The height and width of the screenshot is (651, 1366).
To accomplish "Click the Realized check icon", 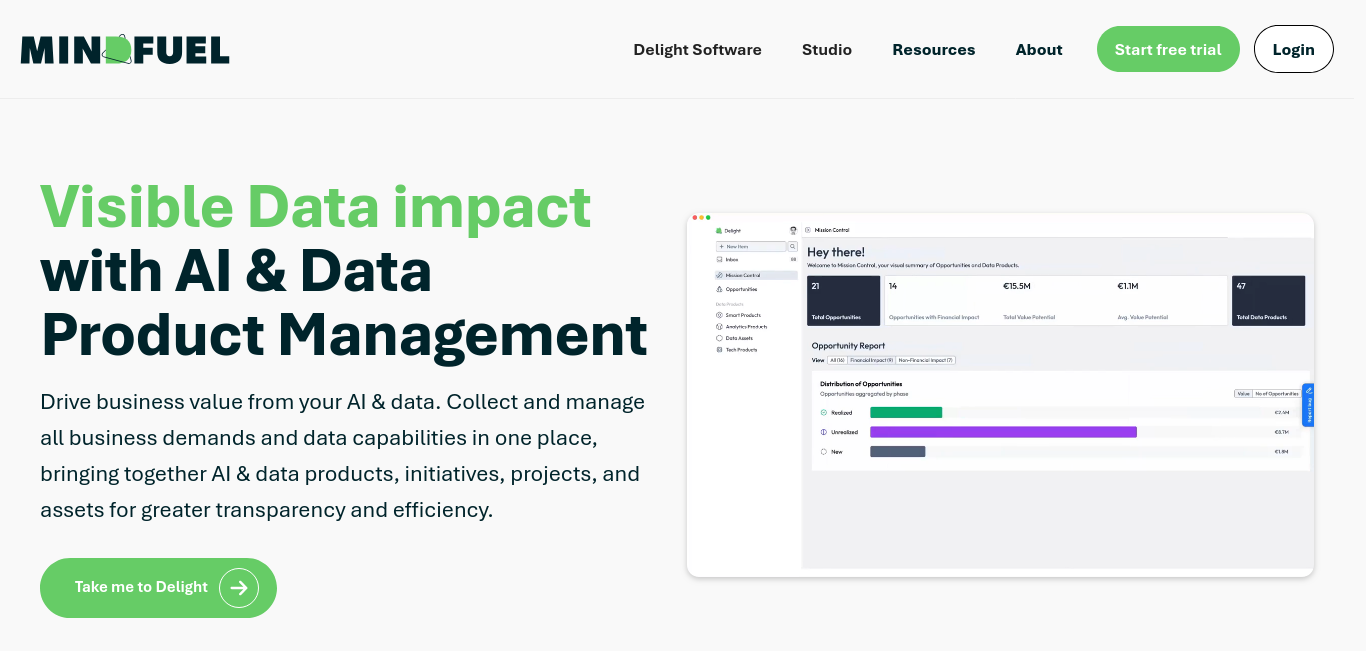I will tap(824, 412).
